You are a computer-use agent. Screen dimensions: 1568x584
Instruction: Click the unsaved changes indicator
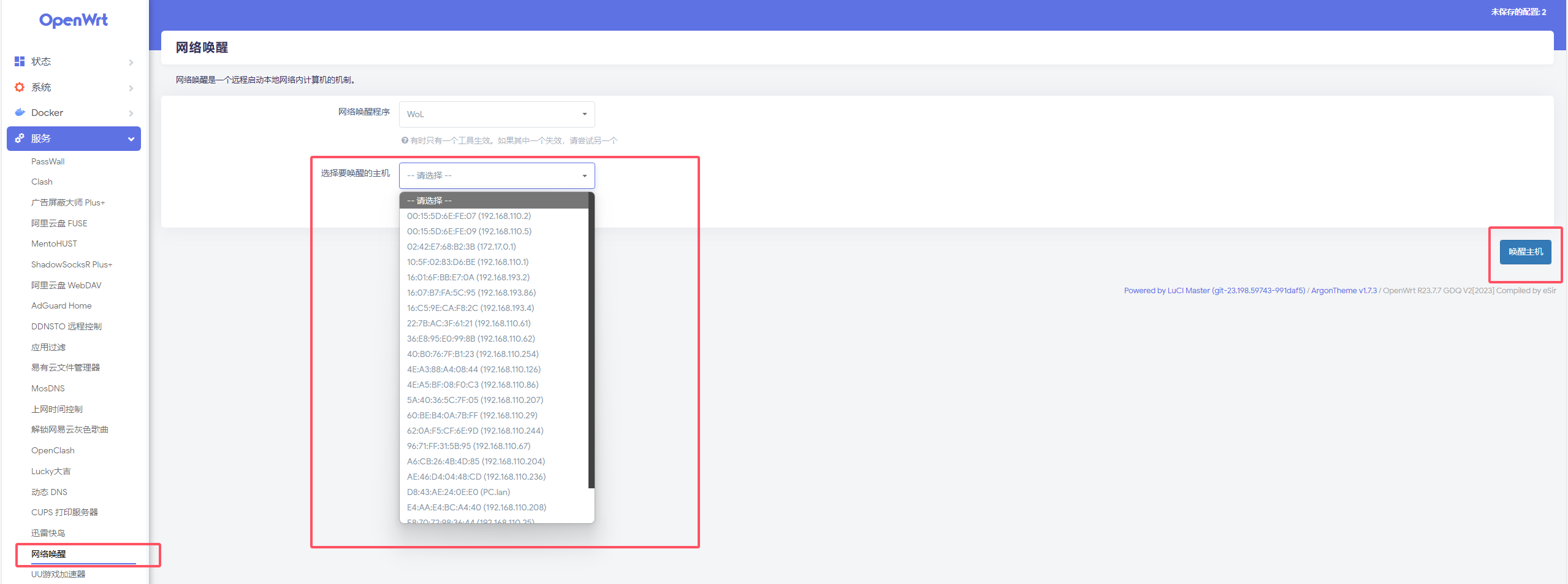(x=1518, y=12)
